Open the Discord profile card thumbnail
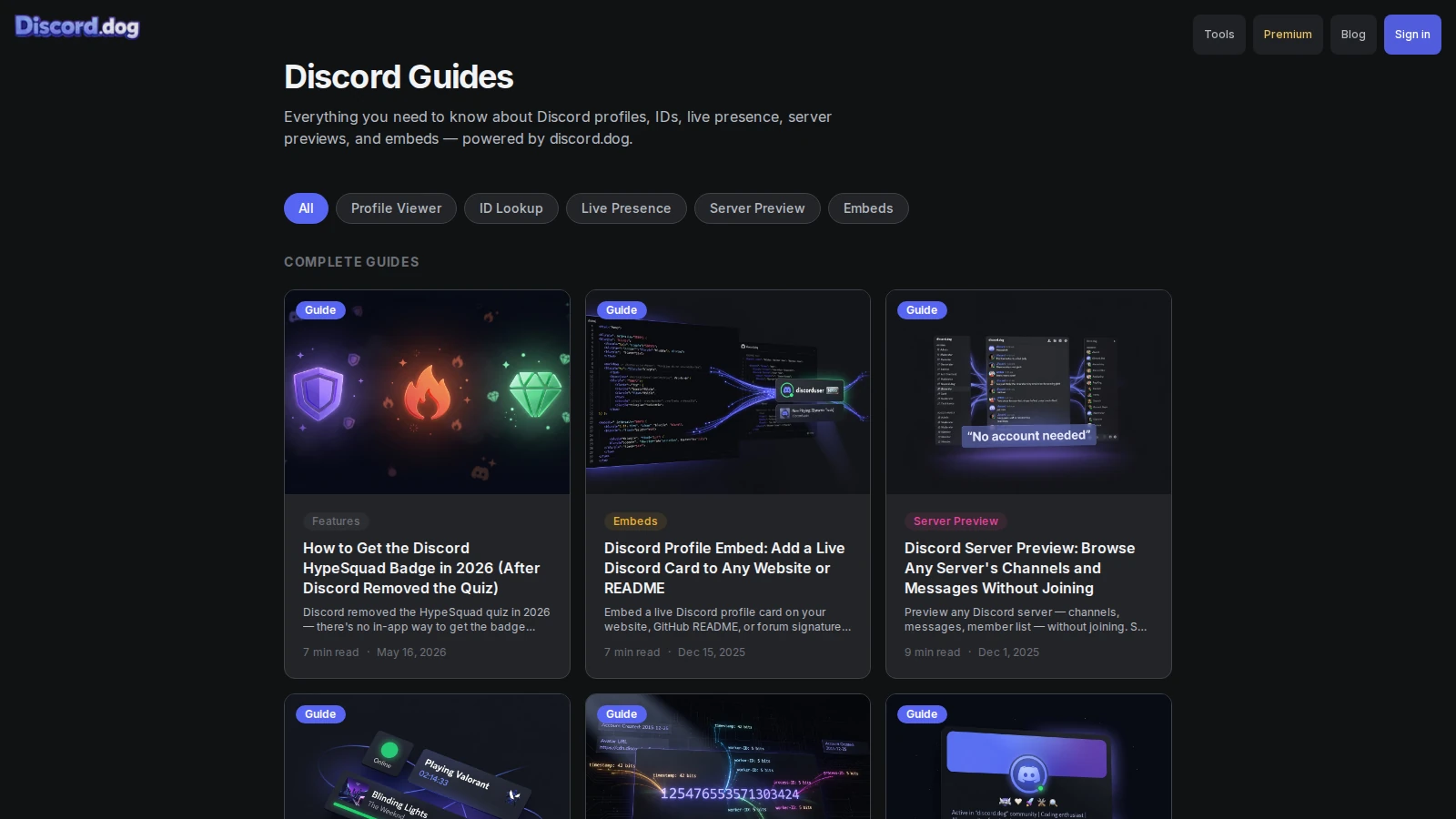Screen dimensions: 1456x819 [x=1028, y=757]
